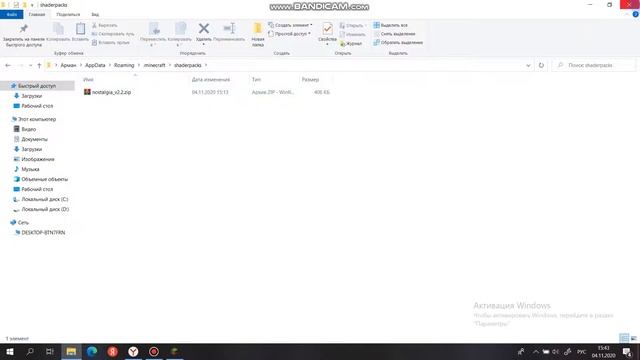Viewport: 640px width, 360px height.
Task: Open taskbar search magnifier
Action: point(30,351)
